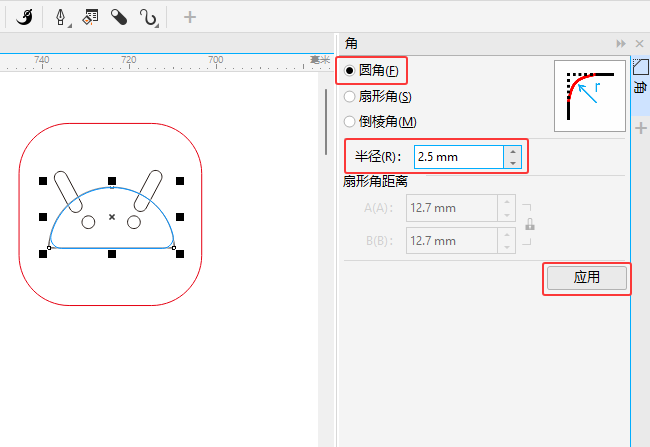Viewport: 650px width, 447px height.
Task: Decrease radius with the down spinner arrow
Action: [513, 163]
